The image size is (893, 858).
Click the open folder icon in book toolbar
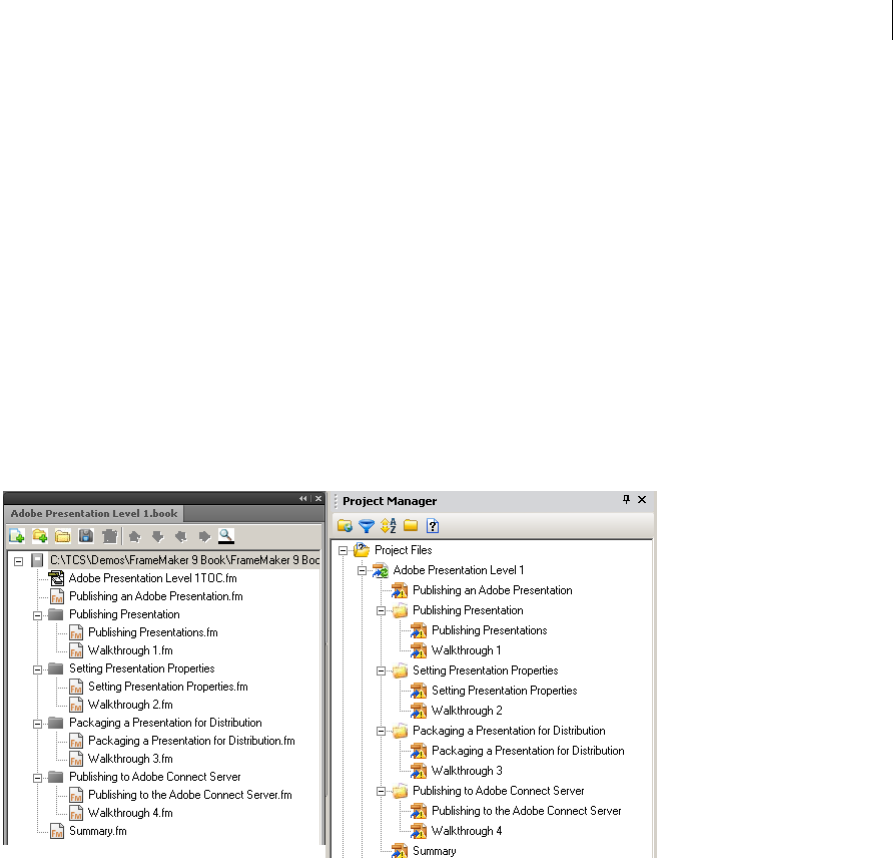(63, 536)
